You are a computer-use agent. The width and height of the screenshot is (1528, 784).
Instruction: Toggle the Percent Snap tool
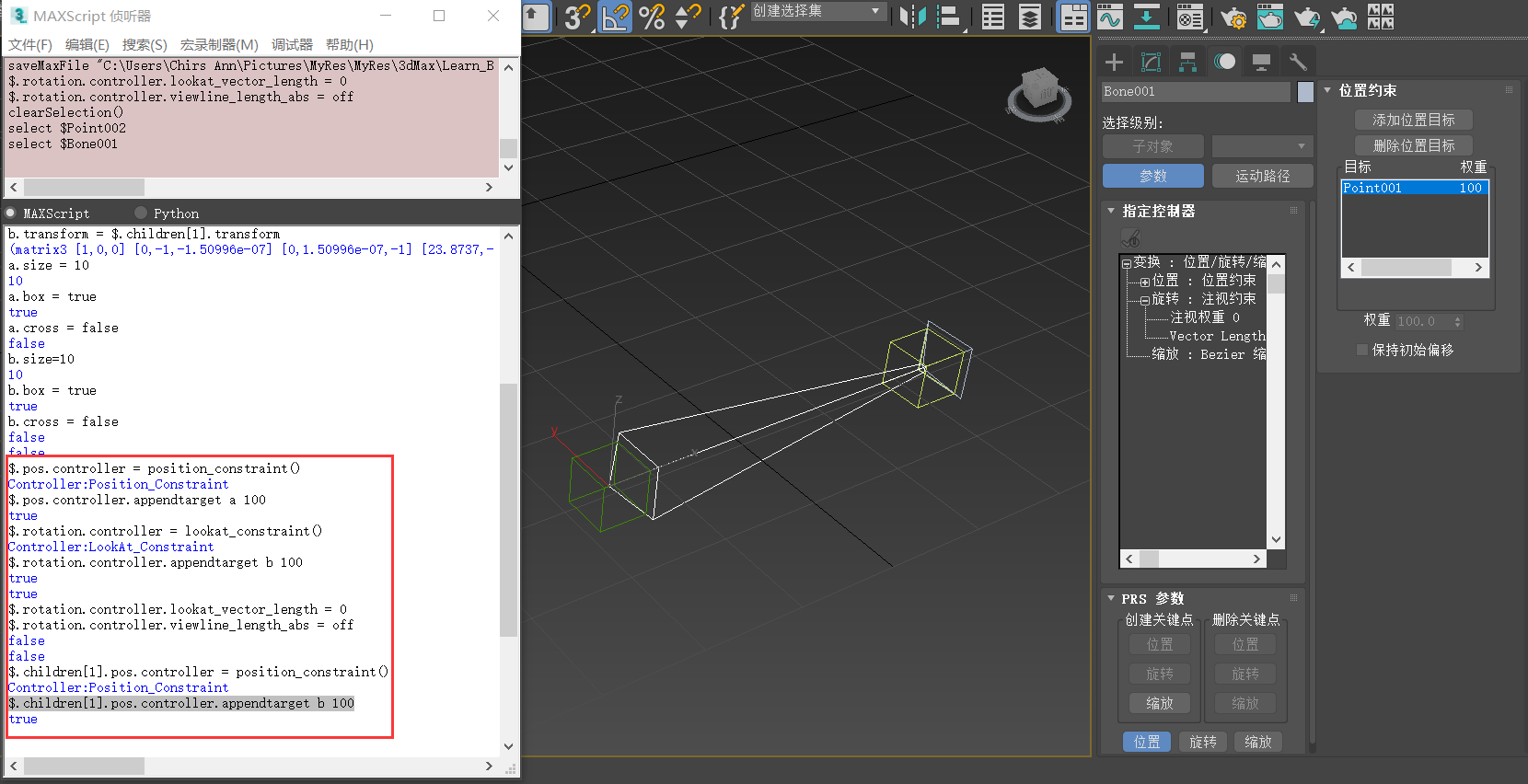coord(652,17)
